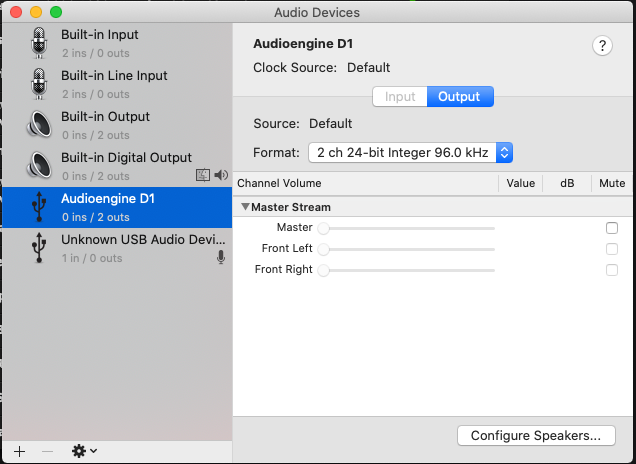This screenshot has height=464, width=636.
Task: Click the sound output speaker badge icon
Action: [221, 175]
